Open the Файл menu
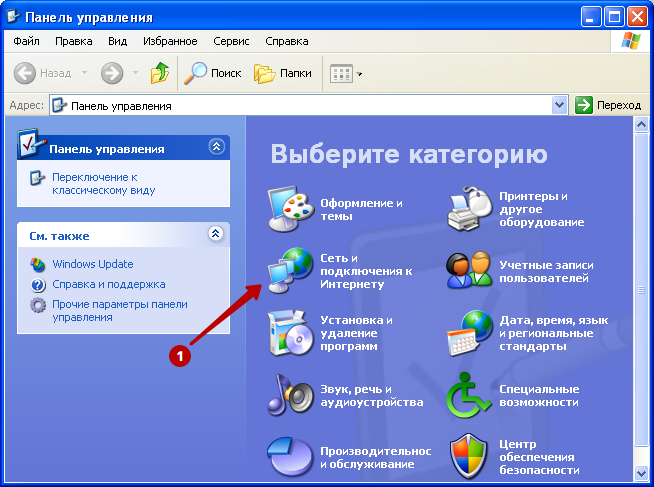This screenshot has height=487, width=654. (x=26, y=41)
